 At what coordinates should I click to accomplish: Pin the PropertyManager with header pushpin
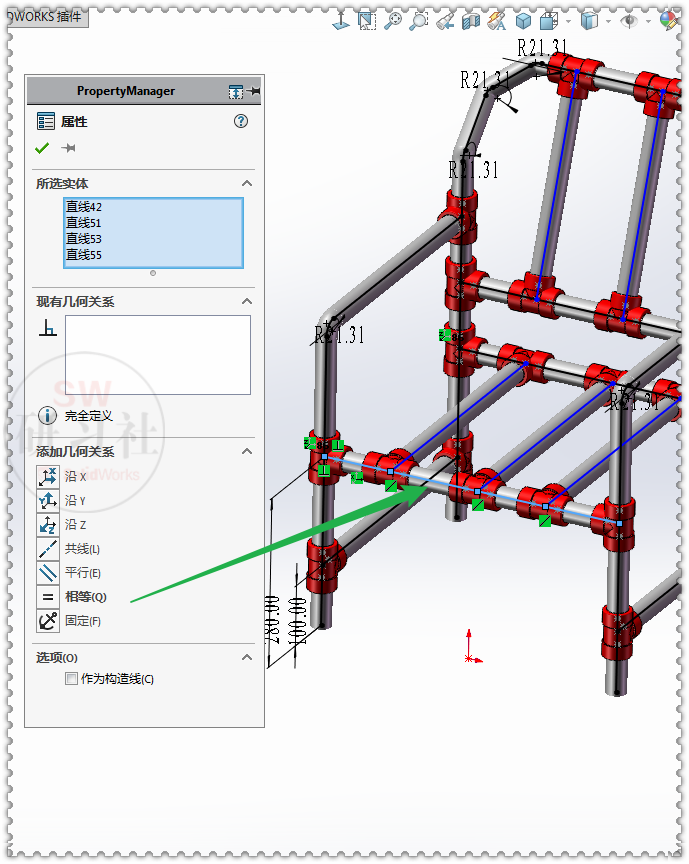pyautogui.click(x=254, y=91)
